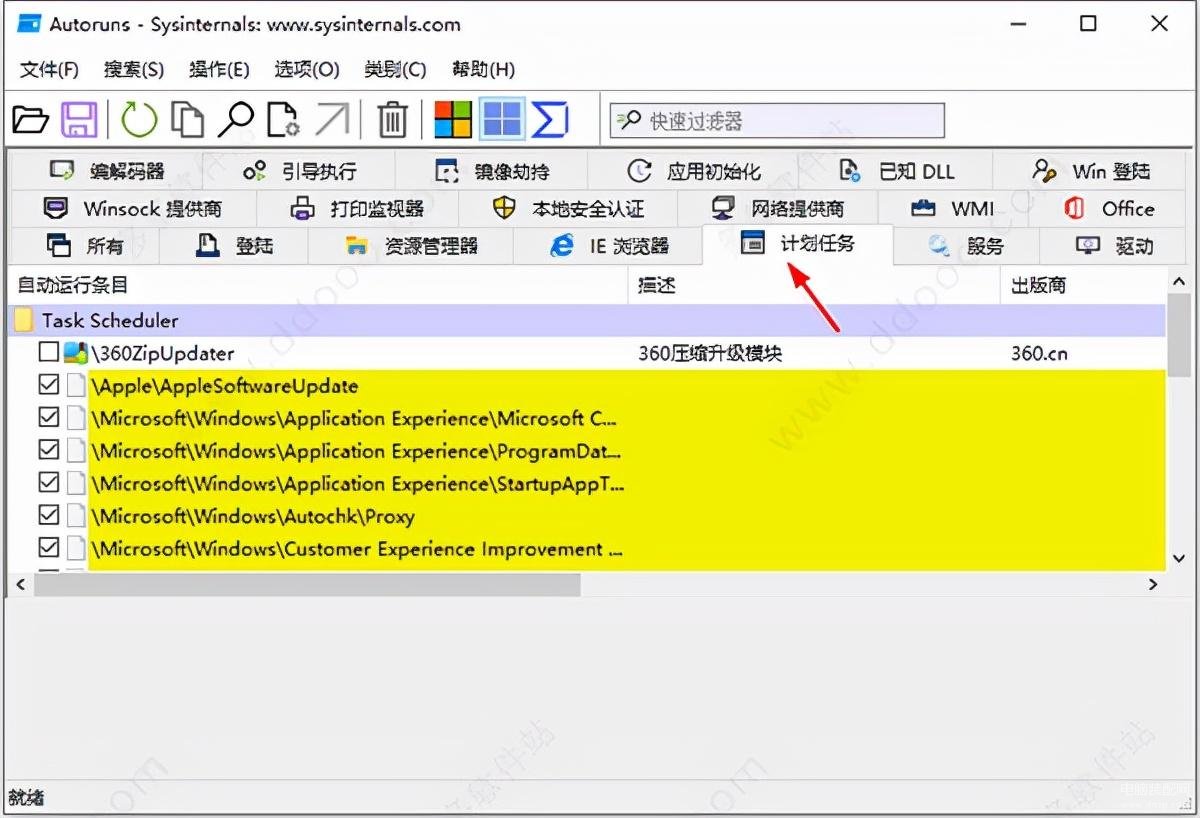Uncheck the Customer Experience Improvement checkbox
The height and width of the screenshot is (818, 1200).
click(x=48, y=547)
